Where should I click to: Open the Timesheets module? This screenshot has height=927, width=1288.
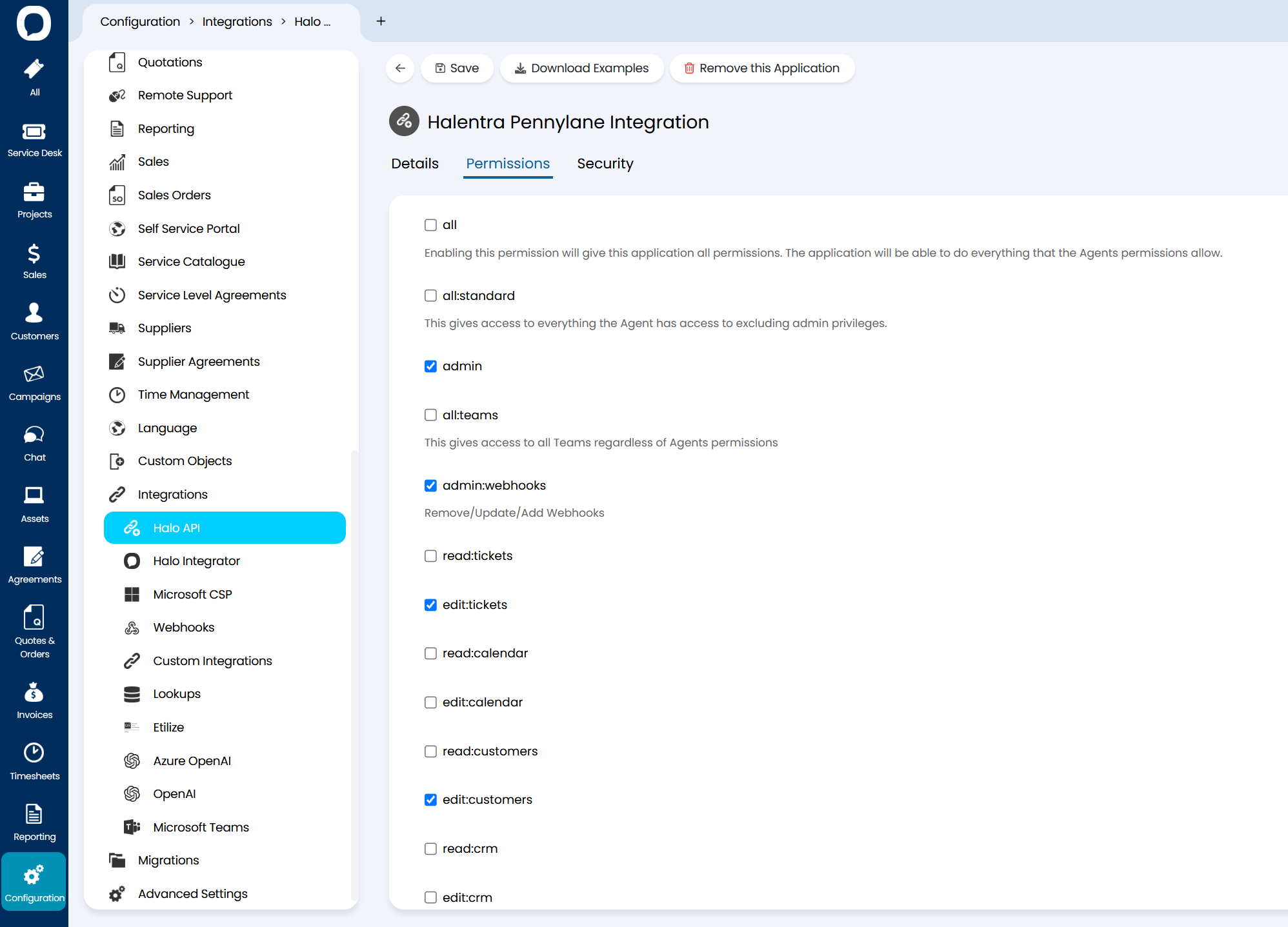pos(34,762)
